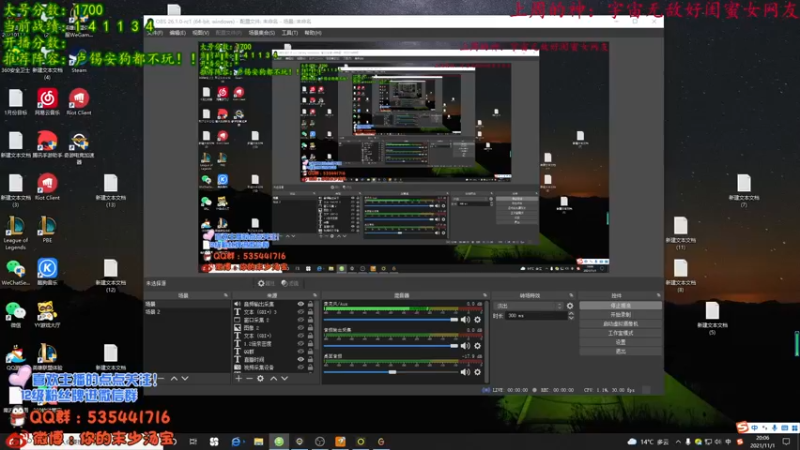Move selected scene up with arrow
Screen dimensions: 800x450
tap(174, 379)
